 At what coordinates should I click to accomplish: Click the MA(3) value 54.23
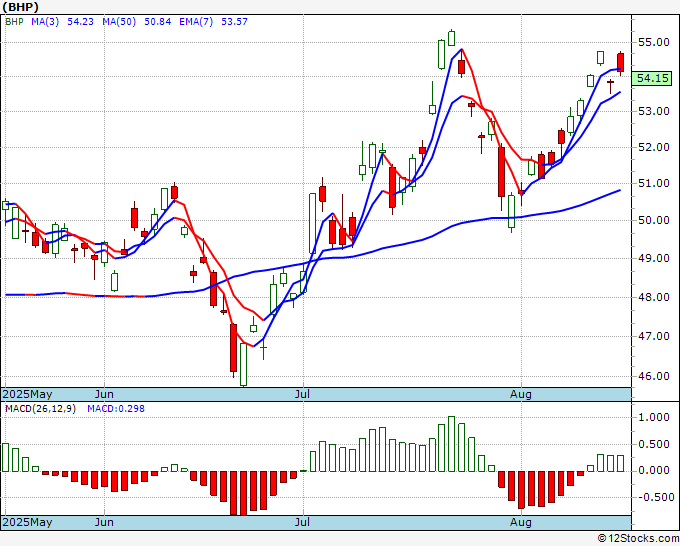pyautogui.click(x=80, y=21)
